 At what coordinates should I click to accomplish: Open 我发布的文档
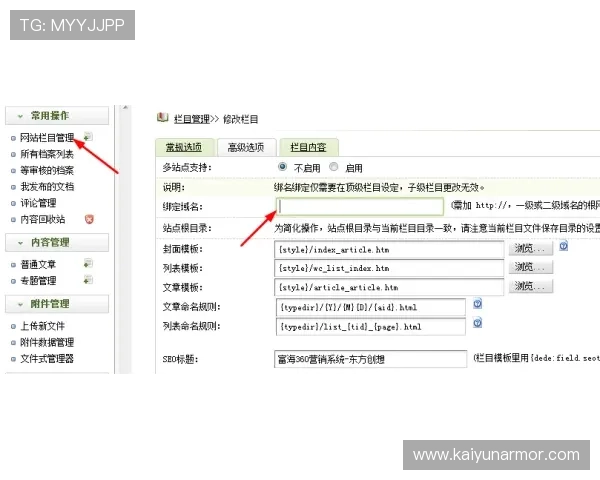pyautogui.click(x=47, y=186)
